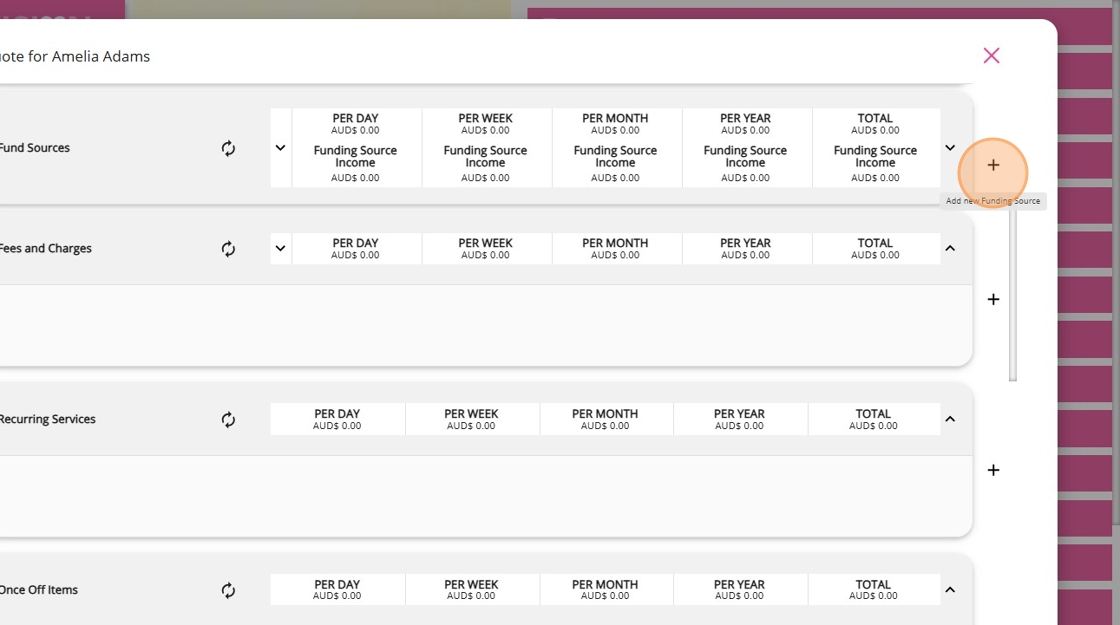Select Funding Source Income under TOTAL
This screenshot has width=1120, height=625.
click(875, 156)
